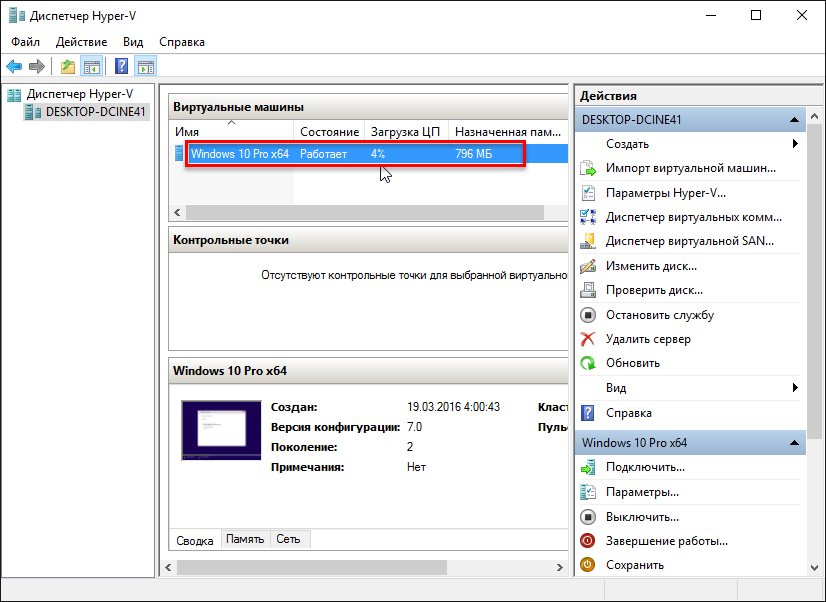The width and height of the screenshot is (826, 602).
Task: Click the red X Удалить сервер icon
Action: [588, 339]
